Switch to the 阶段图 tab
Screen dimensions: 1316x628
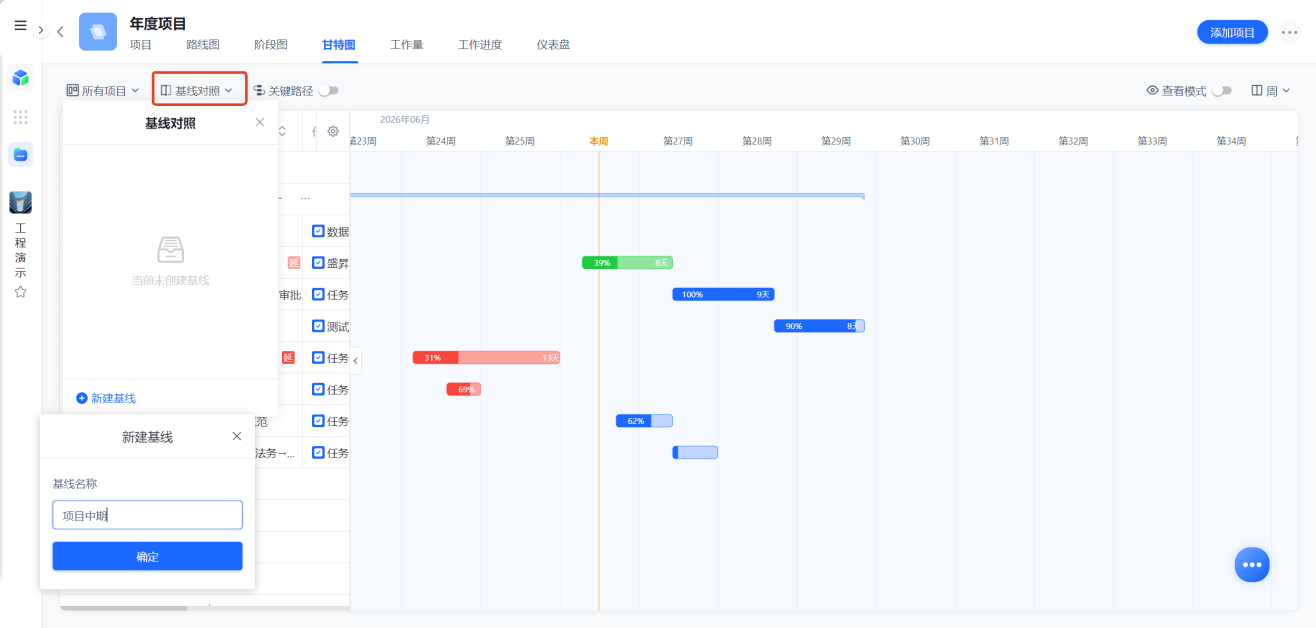[x=271, y=45]
